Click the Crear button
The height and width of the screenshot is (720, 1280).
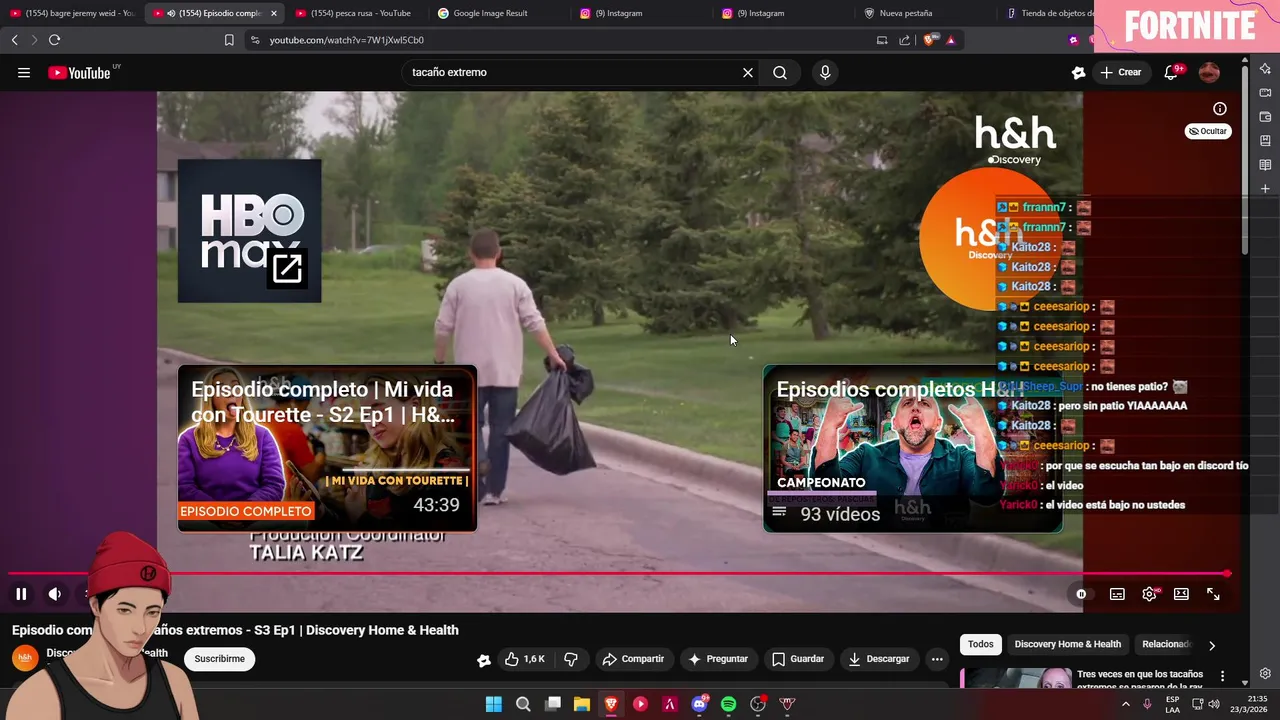[1121, 72]
